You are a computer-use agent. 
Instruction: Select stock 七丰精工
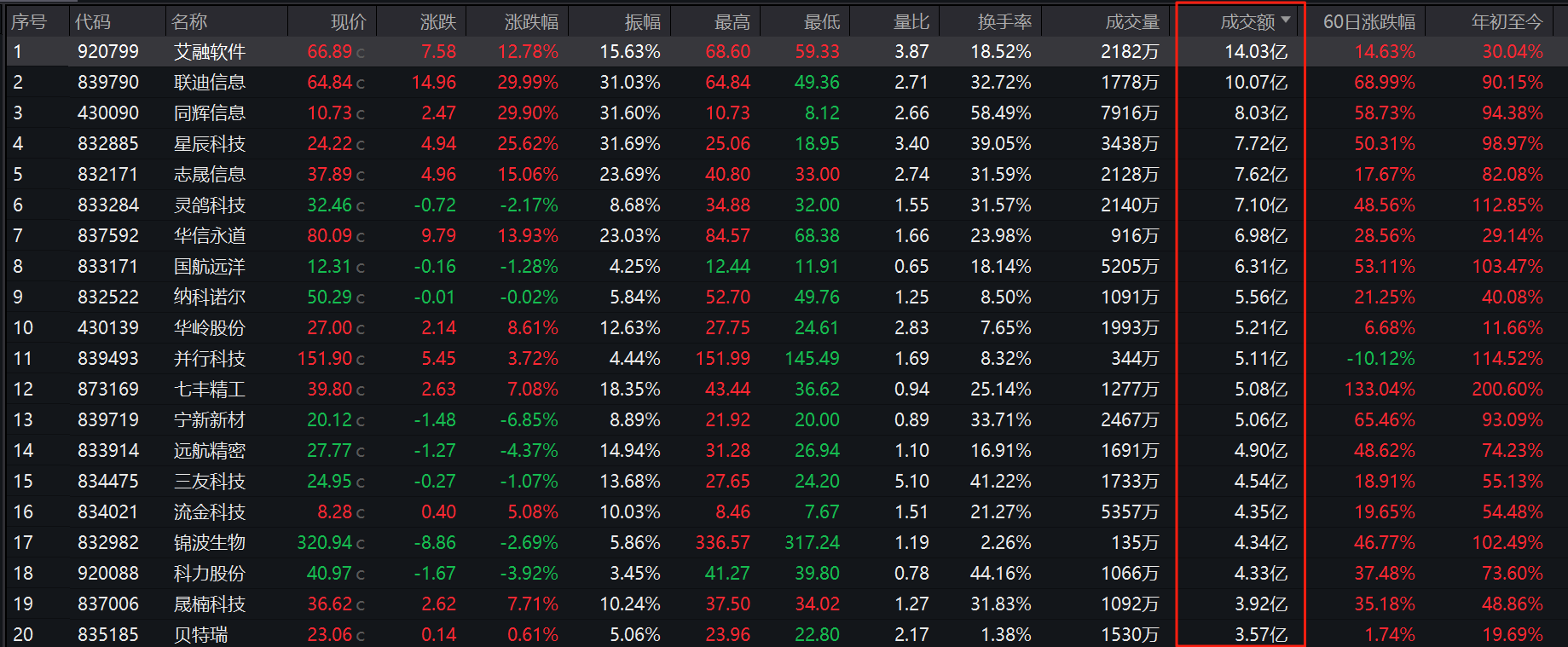(210, 390)
